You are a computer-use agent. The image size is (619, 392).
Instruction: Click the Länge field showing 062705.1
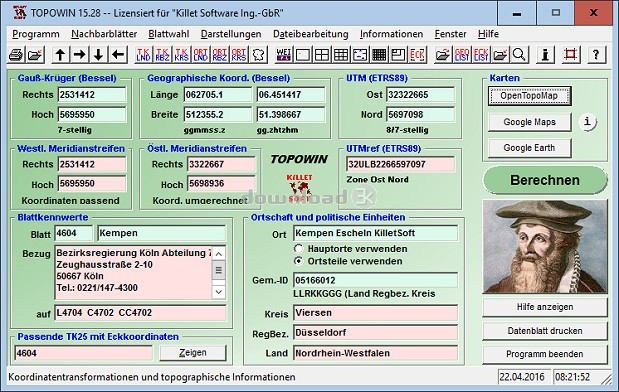pyautogui.click(x=218, y=95)
